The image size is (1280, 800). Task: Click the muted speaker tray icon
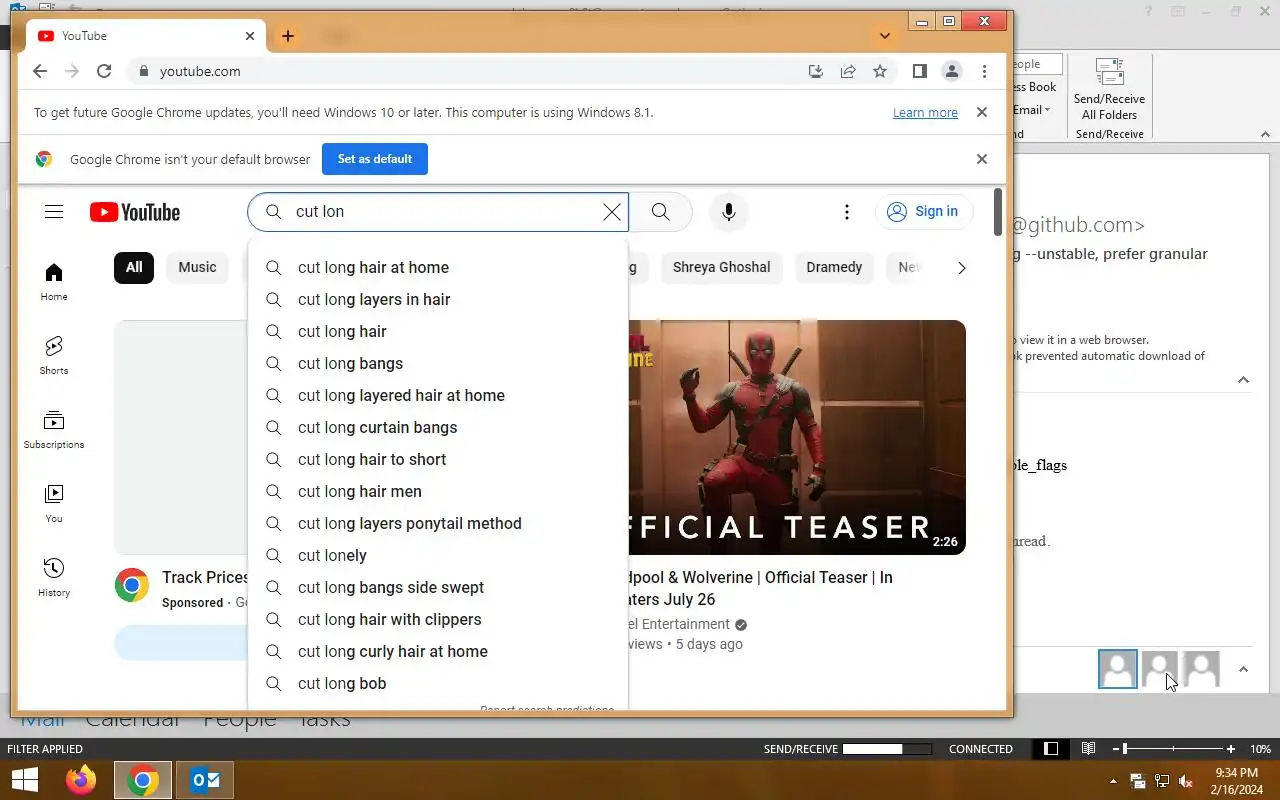click(x=1186, y=781)
